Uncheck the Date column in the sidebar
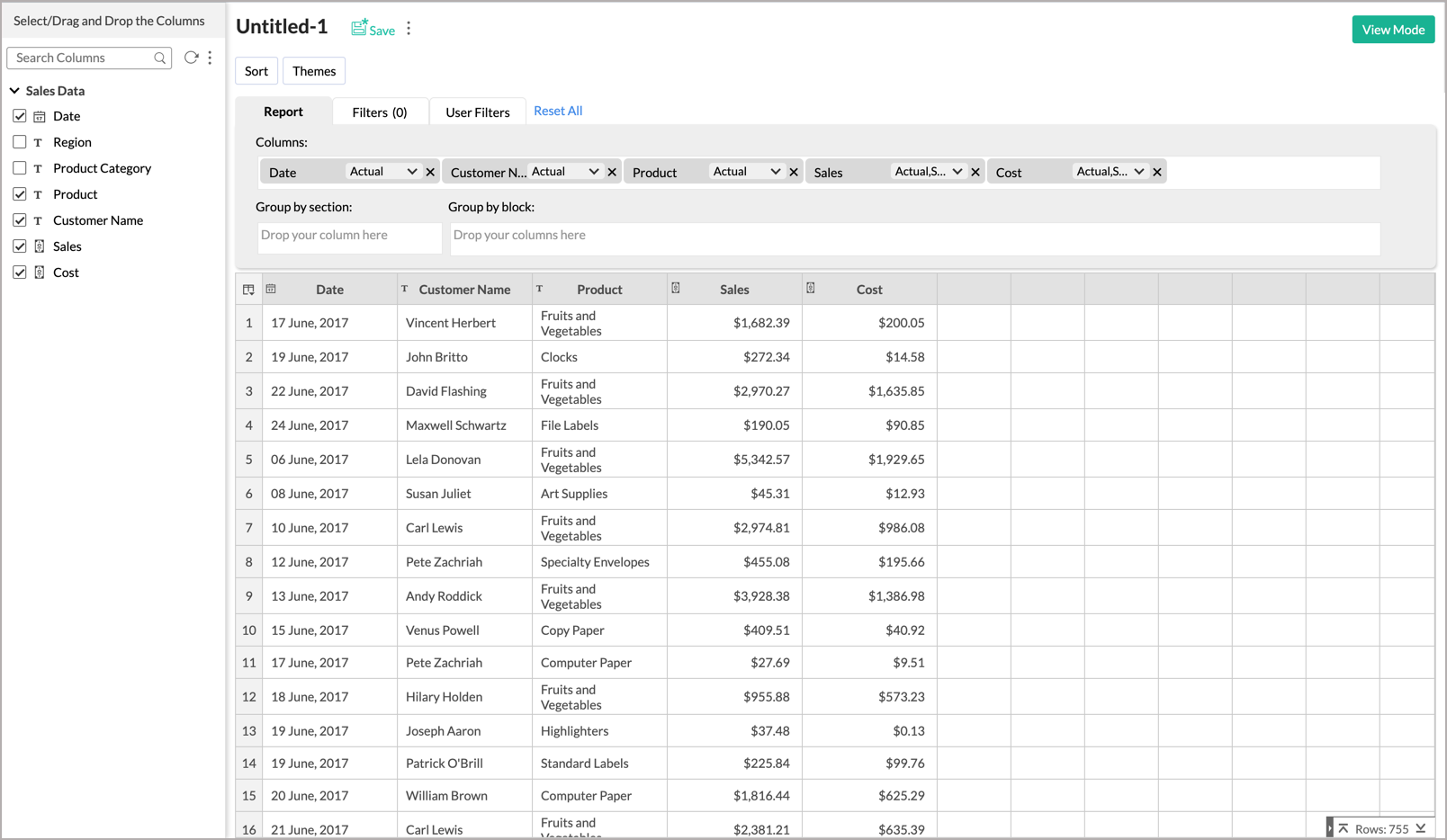Image resolution: width=1447 pixels, height=840 pixels. 20,116
